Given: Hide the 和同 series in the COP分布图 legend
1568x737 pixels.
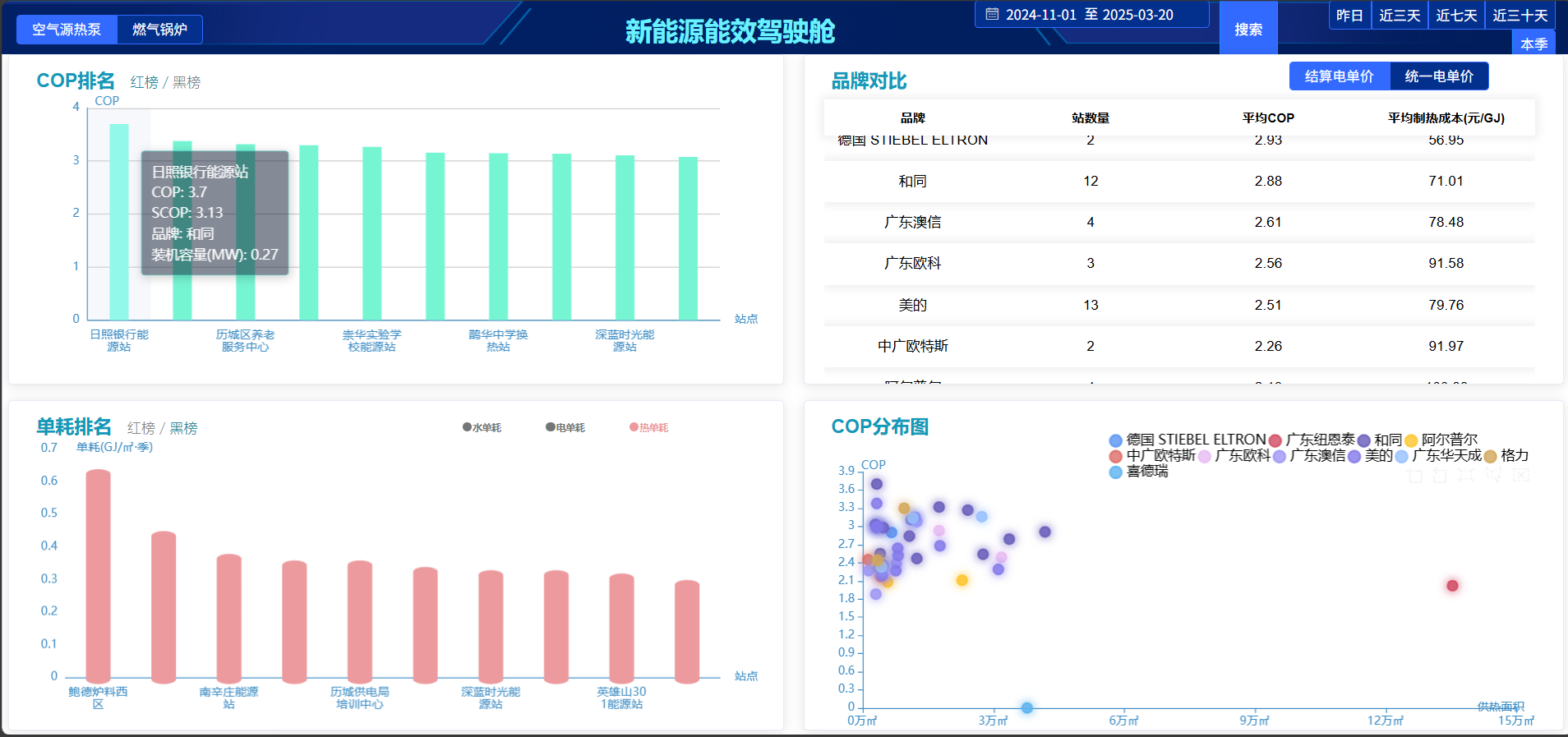Looking at the screenshot, I should (1380, 440).
